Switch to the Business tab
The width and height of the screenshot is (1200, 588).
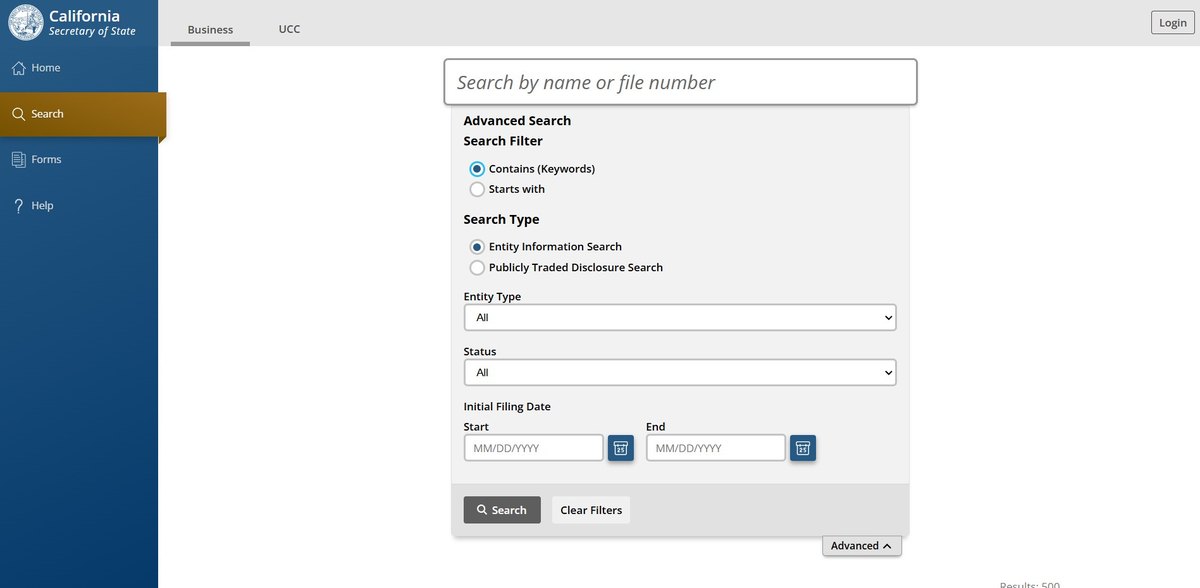pos(210,29)
